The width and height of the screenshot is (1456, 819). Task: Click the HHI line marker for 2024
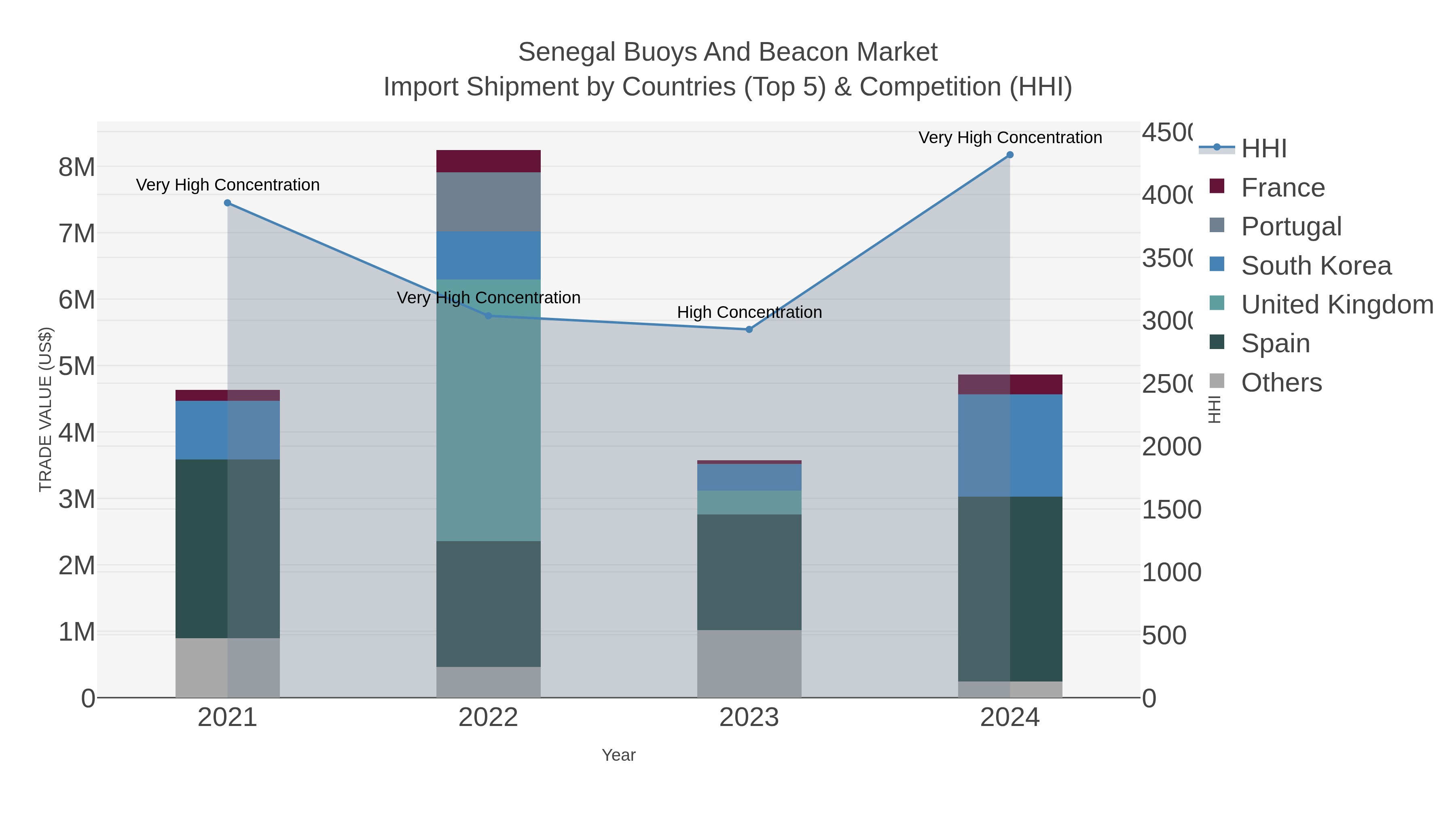point(1010,155)
